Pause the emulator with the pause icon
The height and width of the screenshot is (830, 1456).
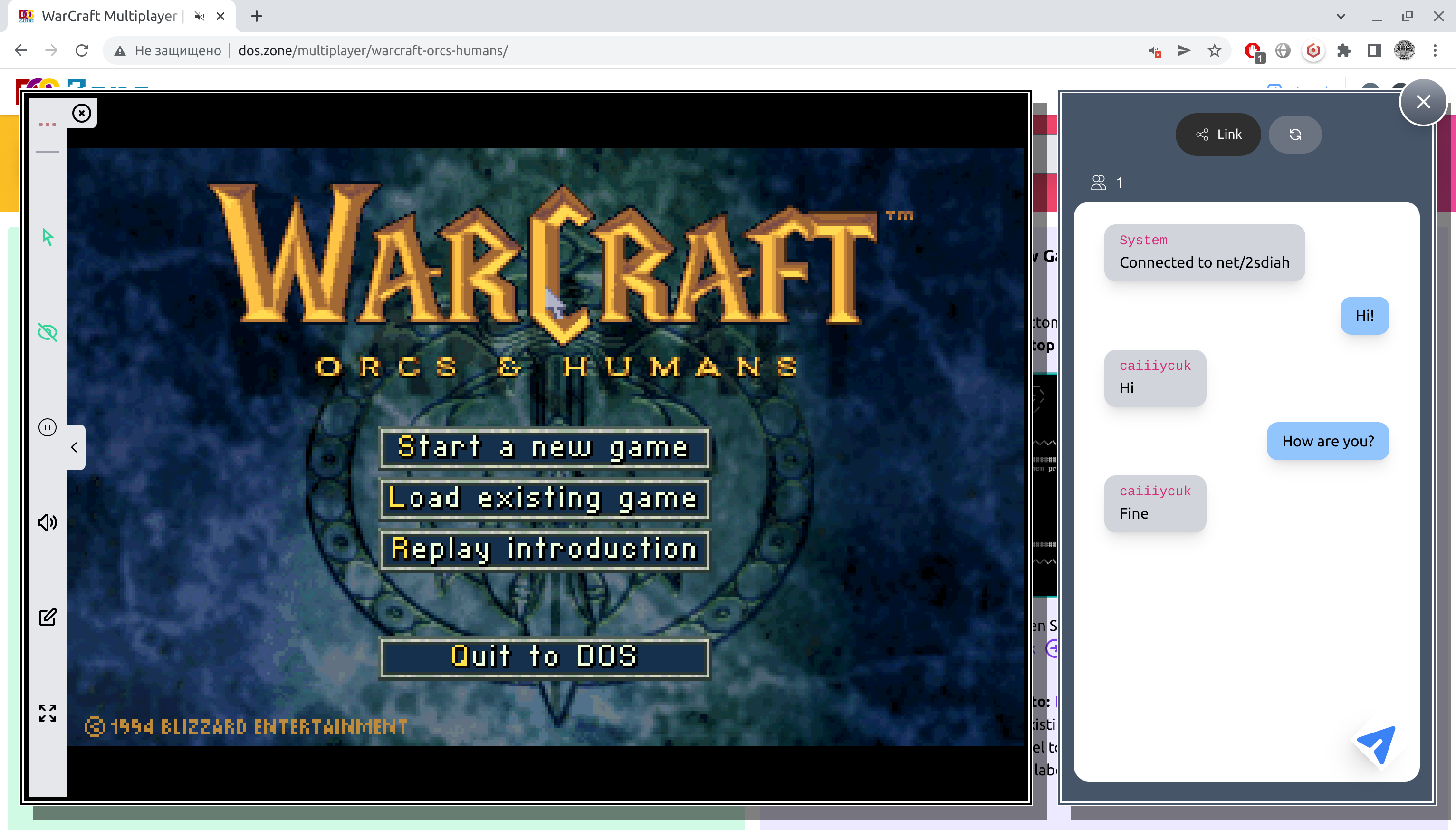(x=48, y=427)
